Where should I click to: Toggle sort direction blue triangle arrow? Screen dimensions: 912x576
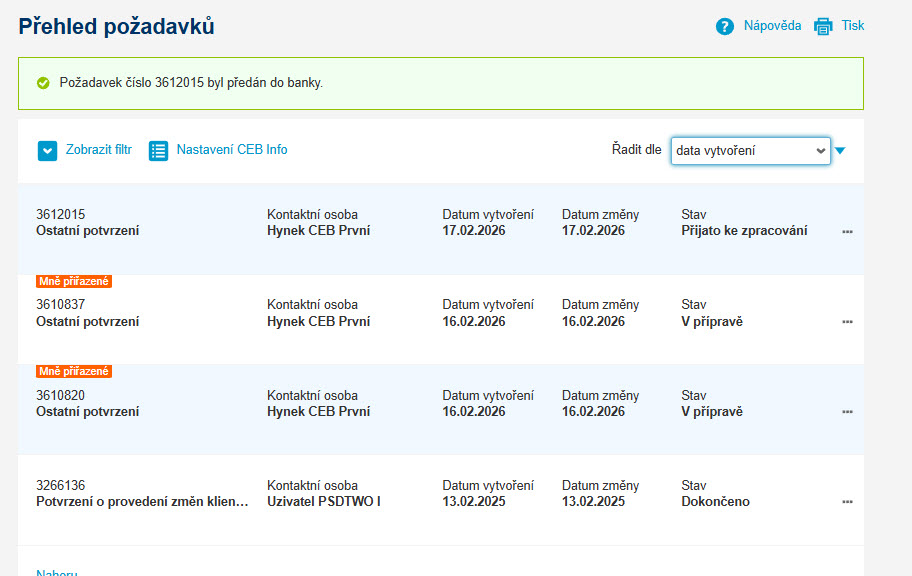[x=840, y=151]
